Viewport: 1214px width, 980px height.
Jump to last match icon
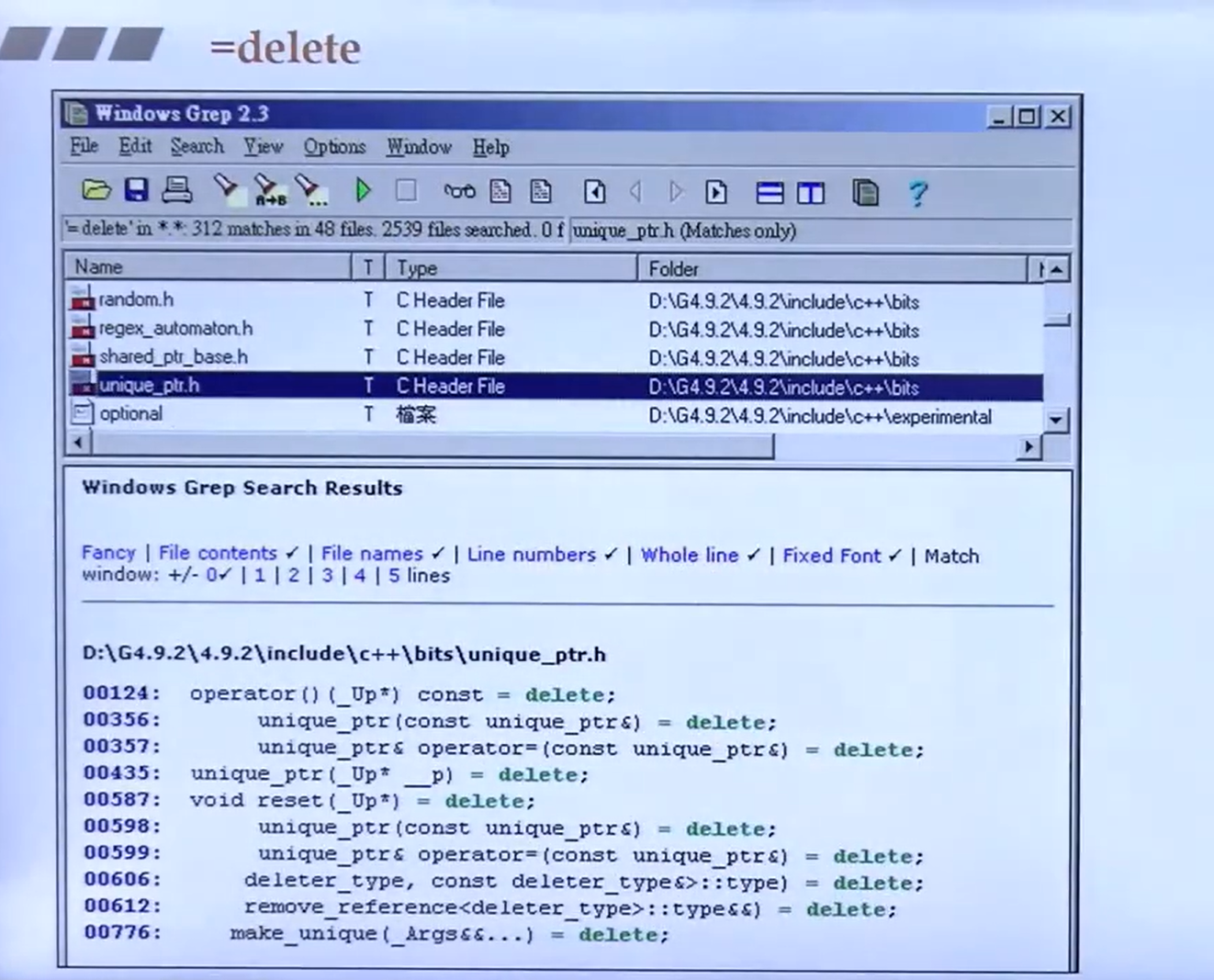coord(716,191)
